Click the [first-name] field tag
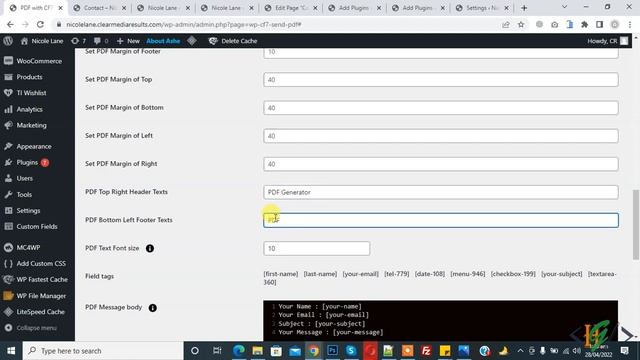 coord(281,274)
